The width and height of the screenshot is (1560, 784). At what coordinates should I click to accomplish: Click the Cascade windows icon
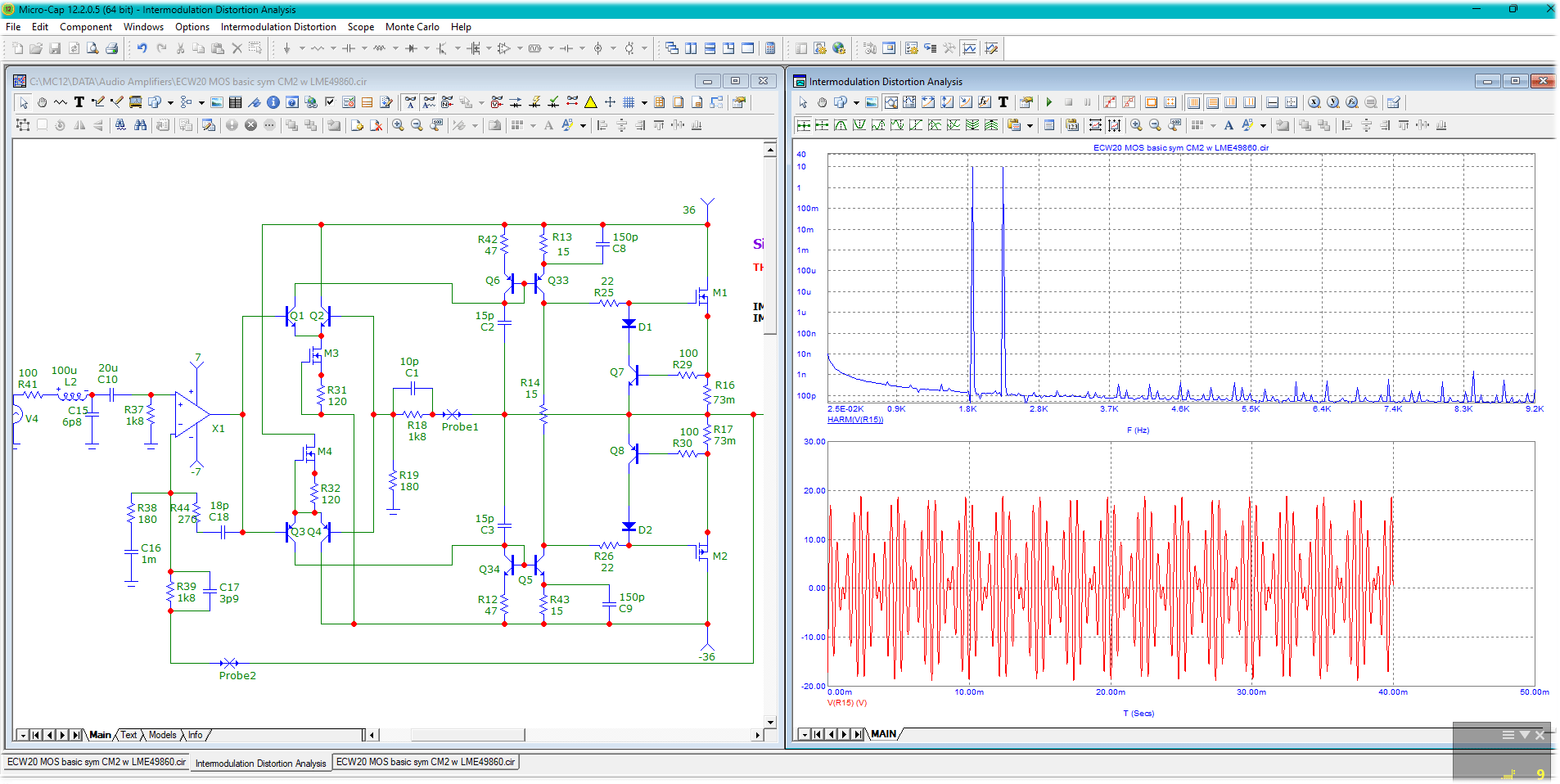[x=672, y=48]
